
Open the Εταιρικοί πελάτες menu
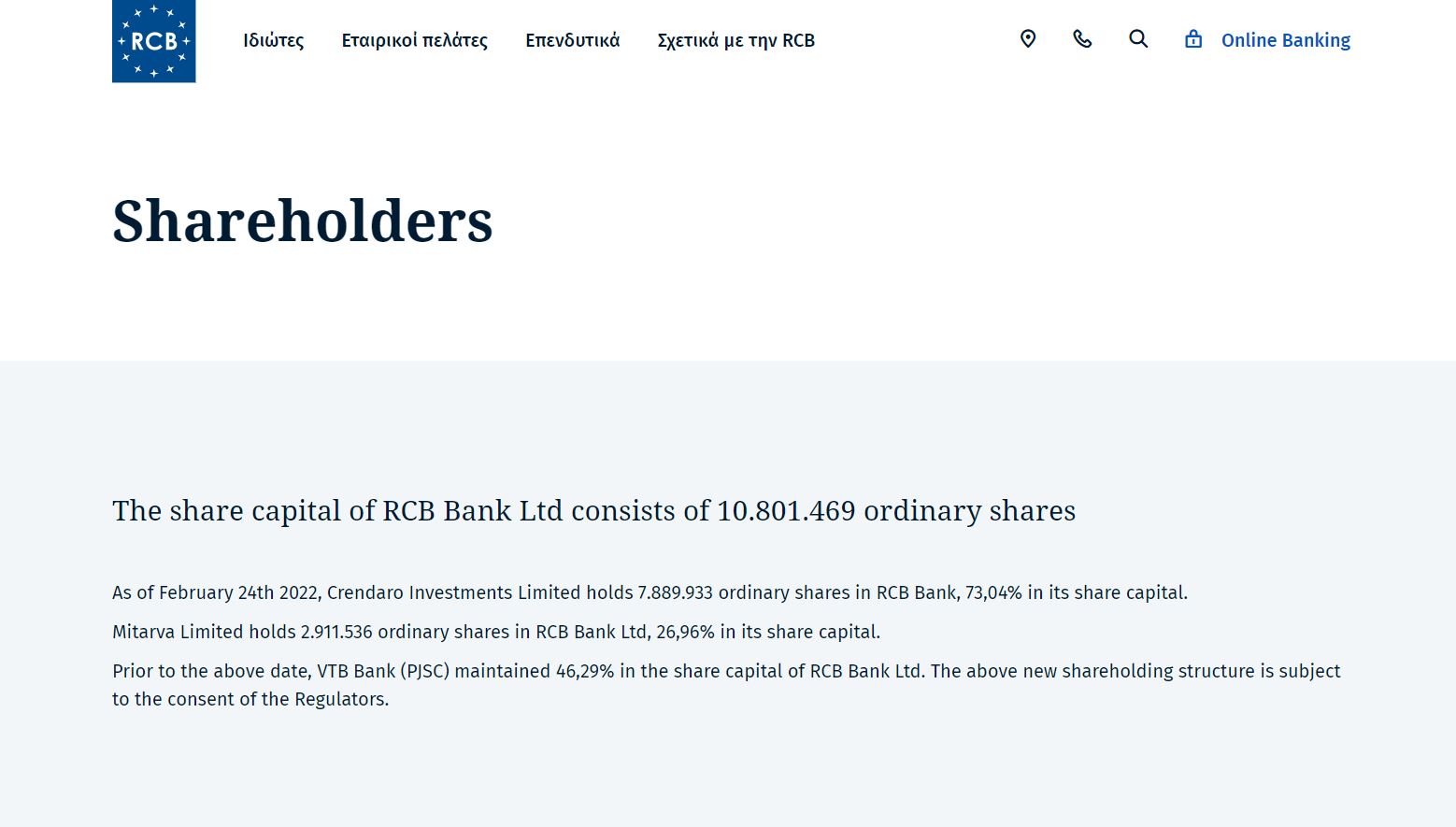click(x=415, y=40)
